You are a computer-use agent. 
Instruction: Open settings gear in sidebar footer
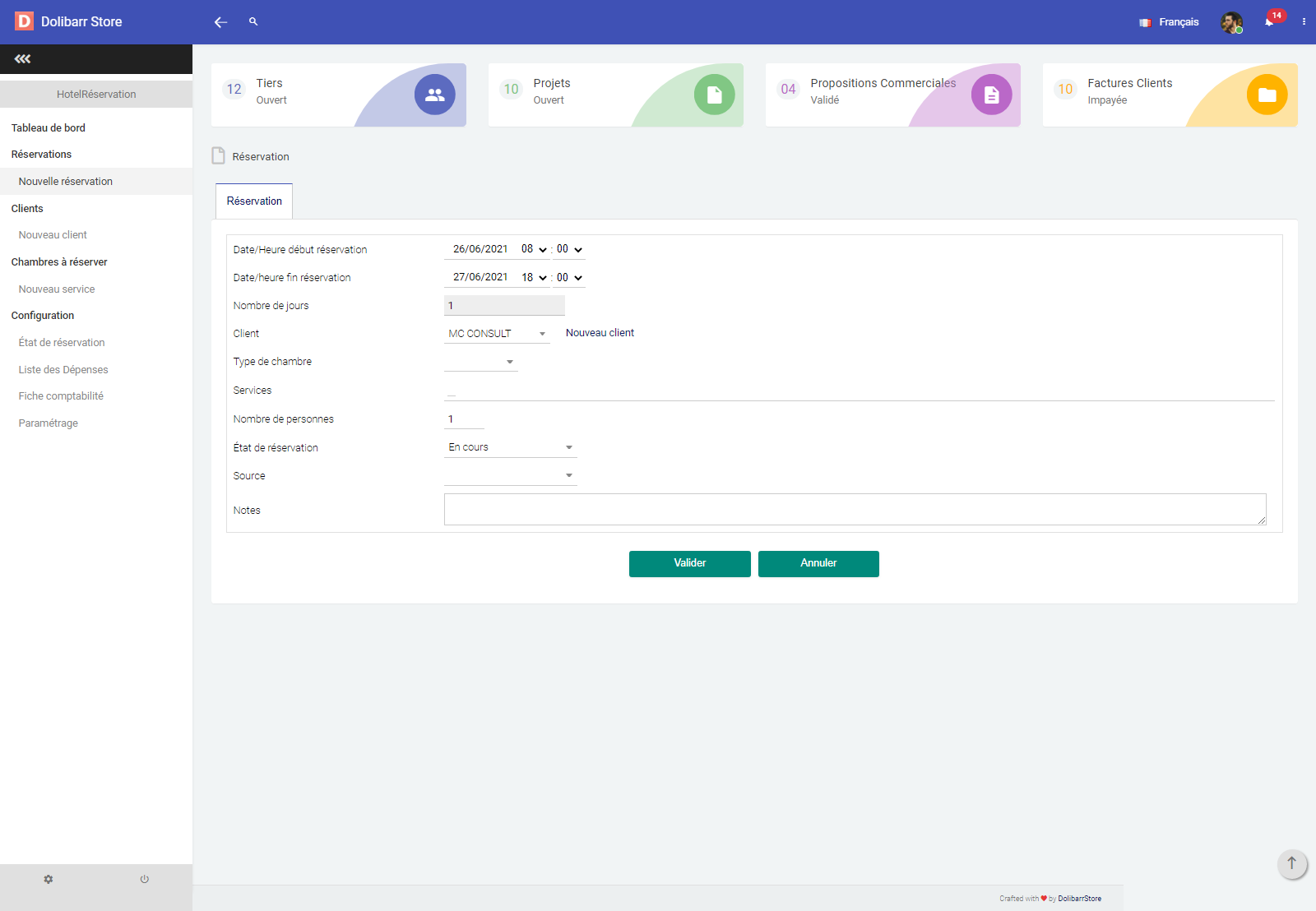(49, 879)
